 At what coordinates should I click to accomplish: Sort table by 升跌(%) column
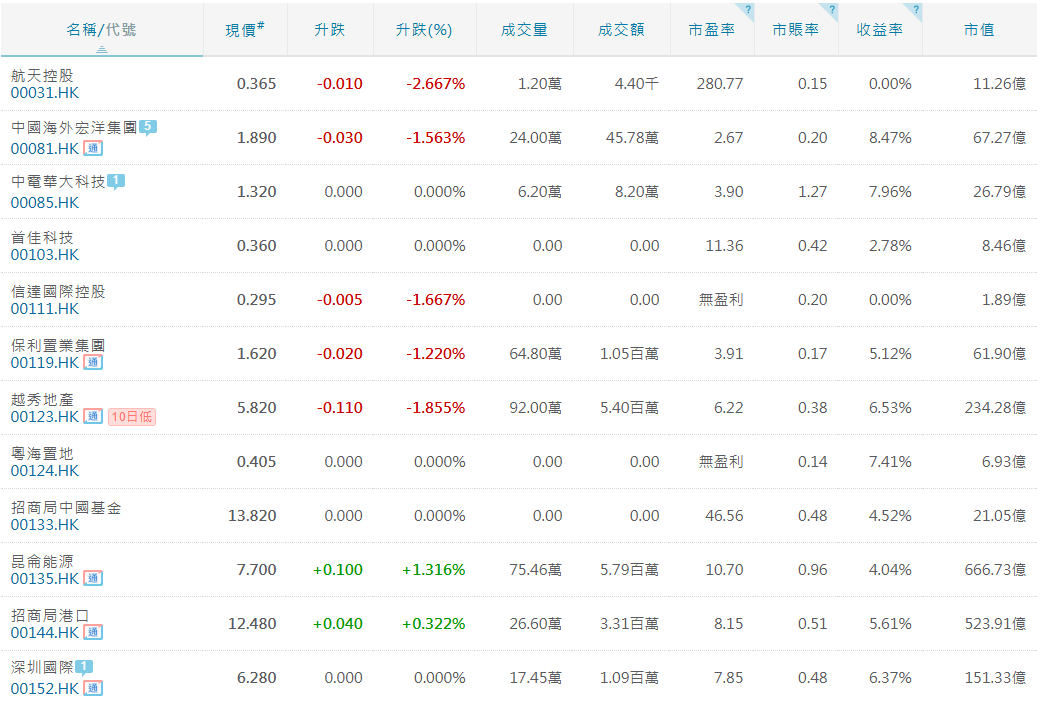point(424,30)
